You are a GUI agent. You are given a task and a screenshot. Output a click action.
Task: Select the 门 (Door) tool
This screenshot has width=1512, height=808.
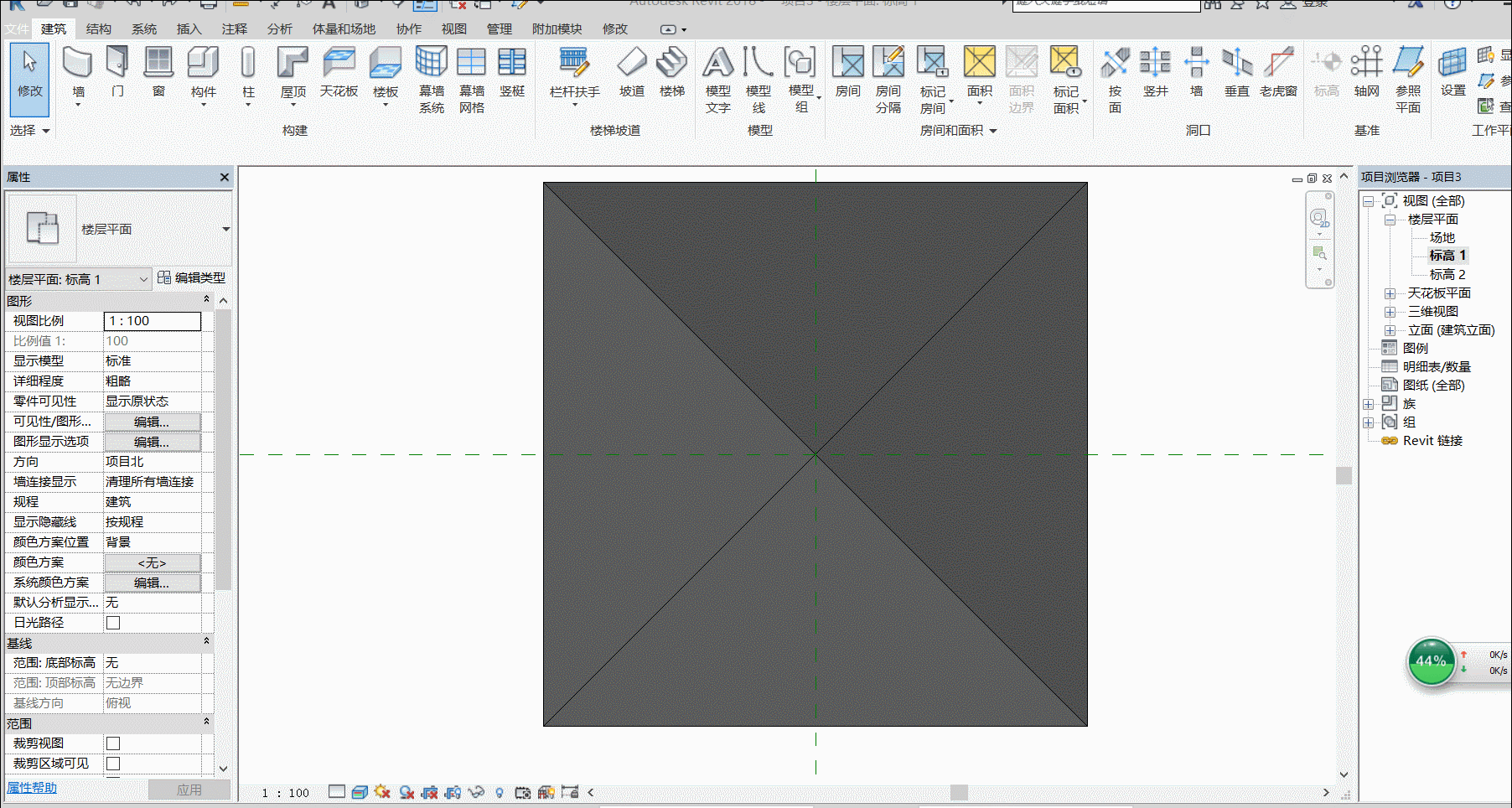117,73
